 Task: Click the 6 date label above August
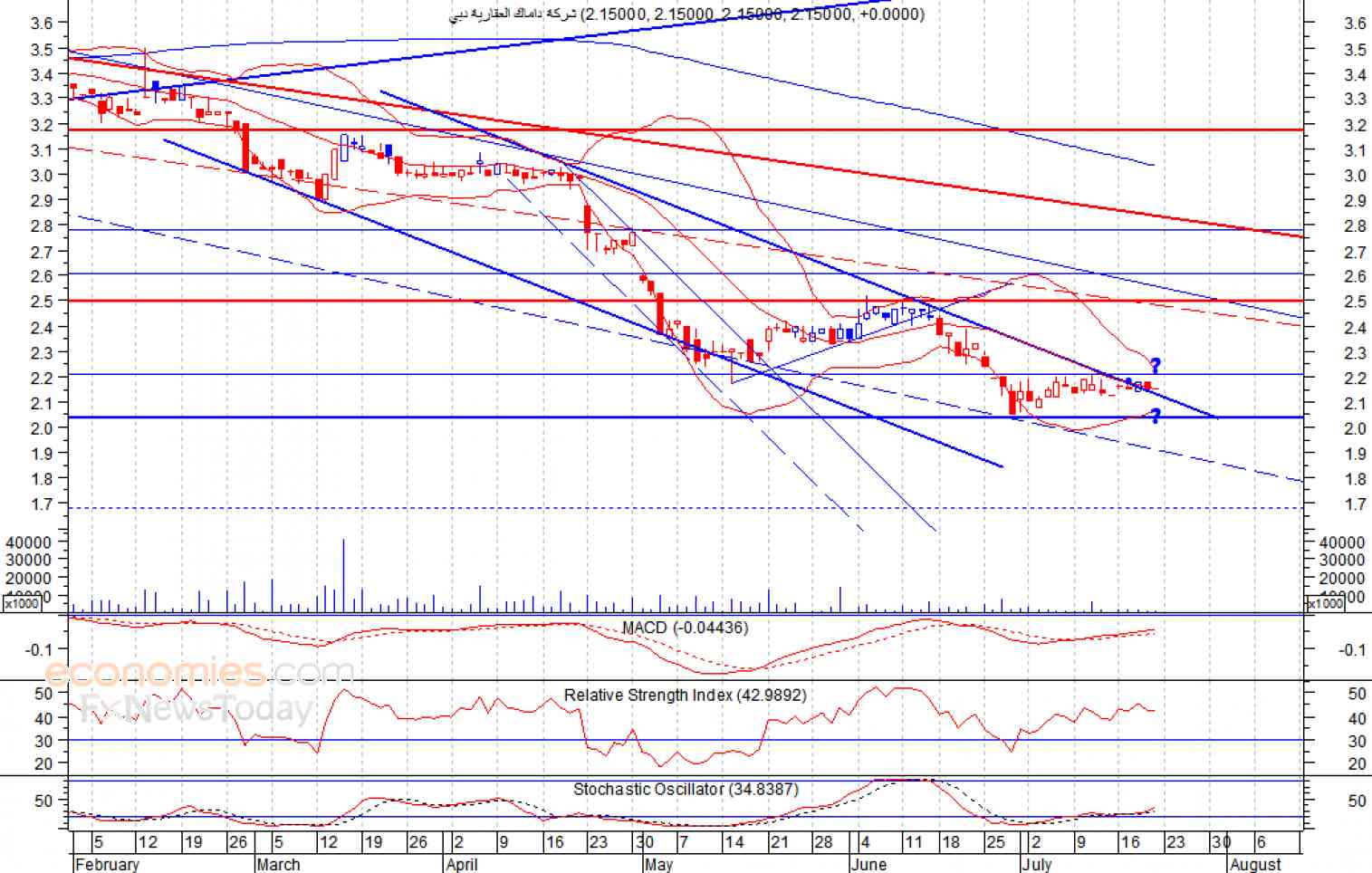pyautogui.click(x=1261, y=842)
